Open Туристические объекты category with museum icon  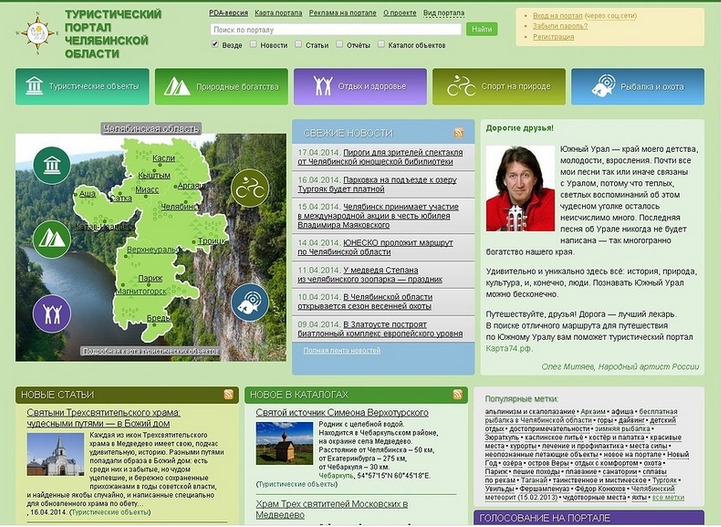tap(82, 86)
